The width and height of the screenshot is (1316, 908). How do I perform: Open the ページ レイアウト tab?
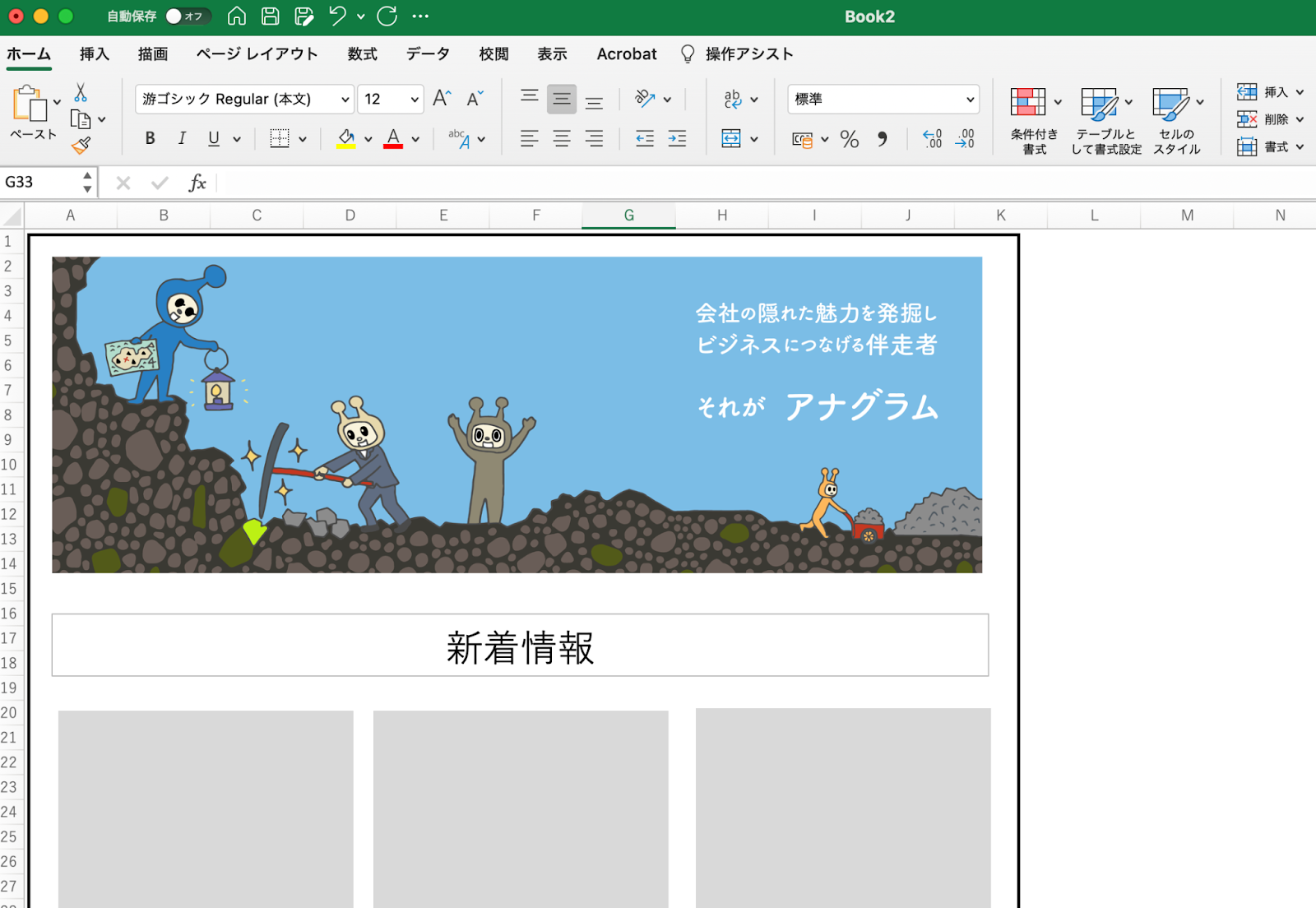(x=257, y=54)
